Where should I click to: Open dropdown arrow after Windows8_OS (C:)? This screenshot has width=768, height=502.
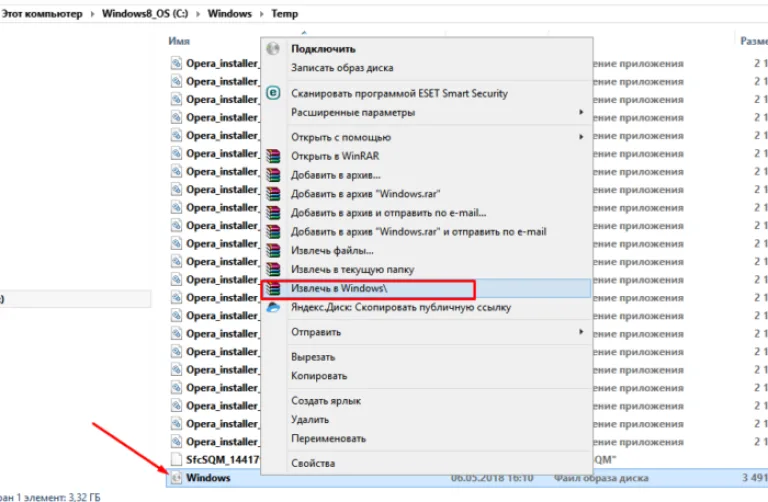click(x=198, y=14)
